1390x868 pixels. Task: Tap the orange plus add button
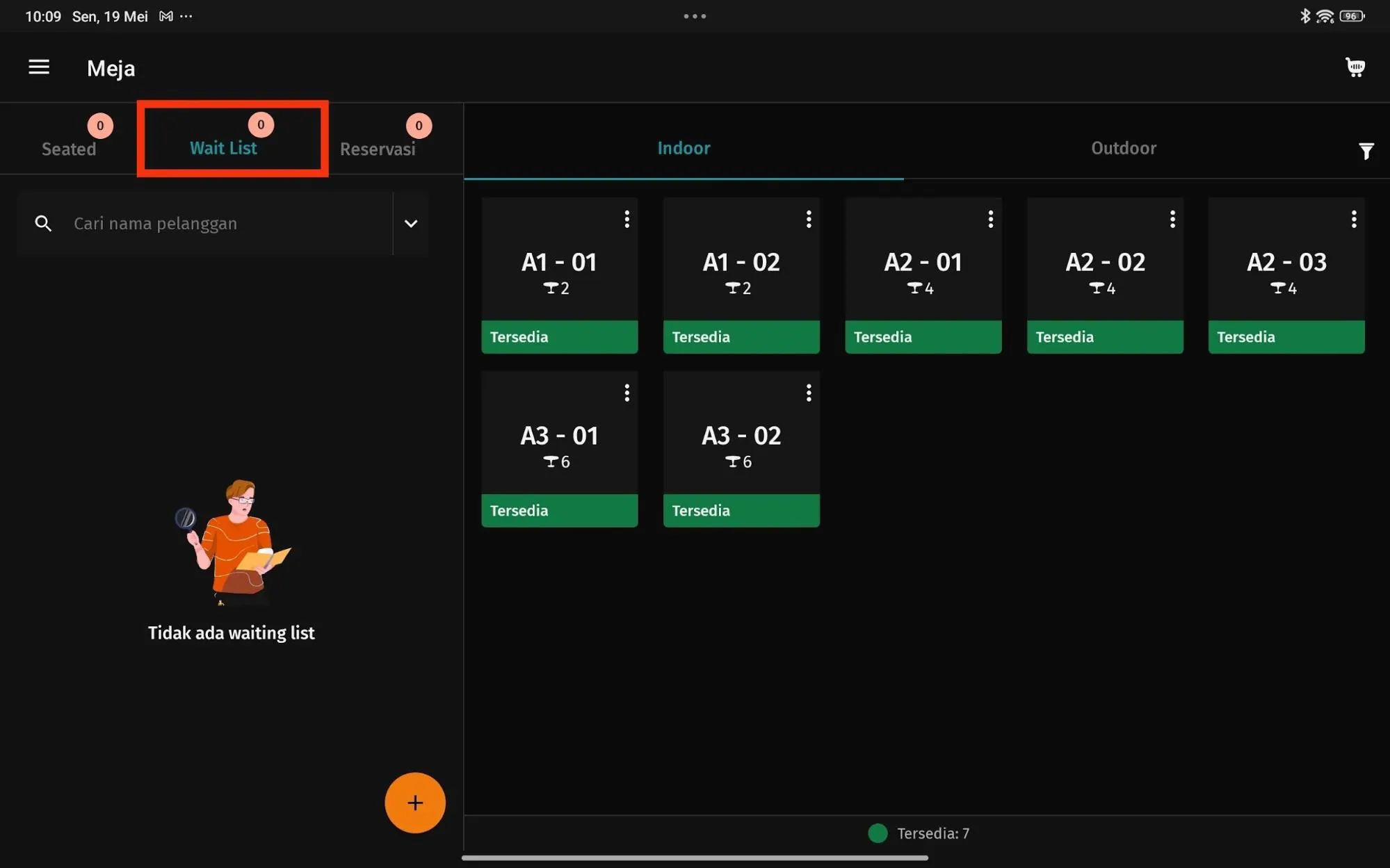[x=415, y=803]
